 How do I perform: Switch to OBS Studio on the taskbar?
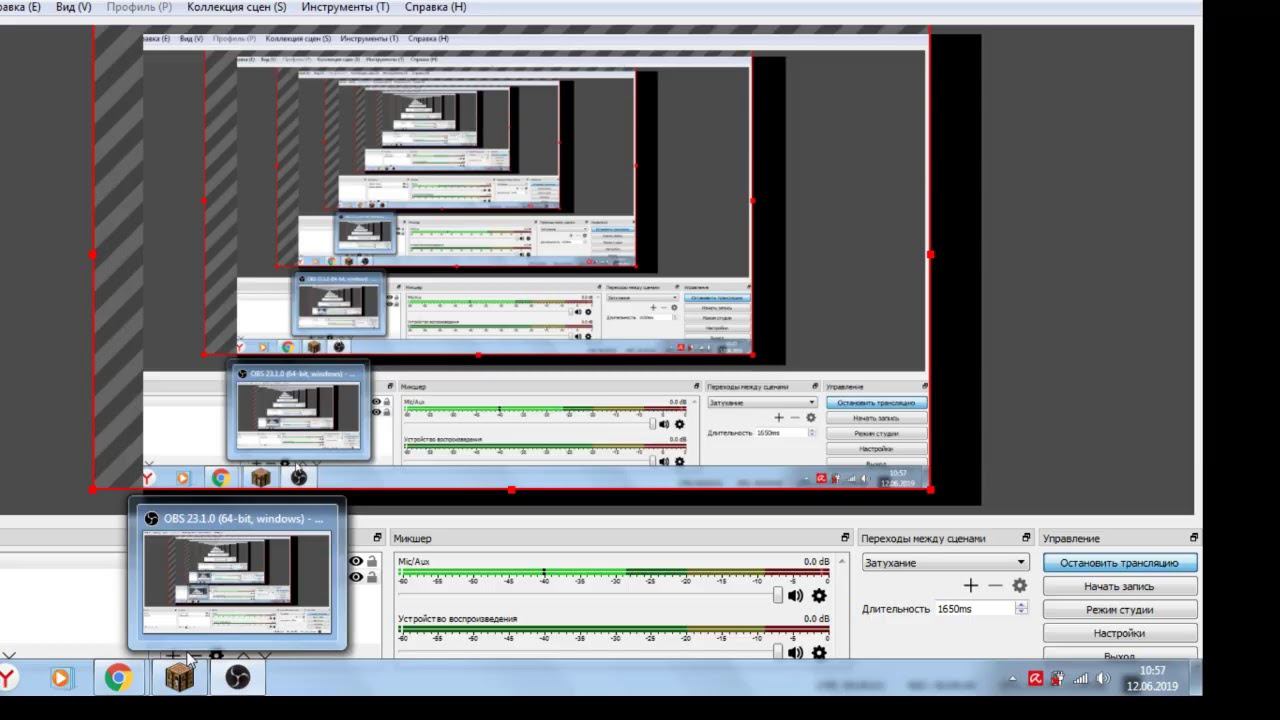coord(238,678)
